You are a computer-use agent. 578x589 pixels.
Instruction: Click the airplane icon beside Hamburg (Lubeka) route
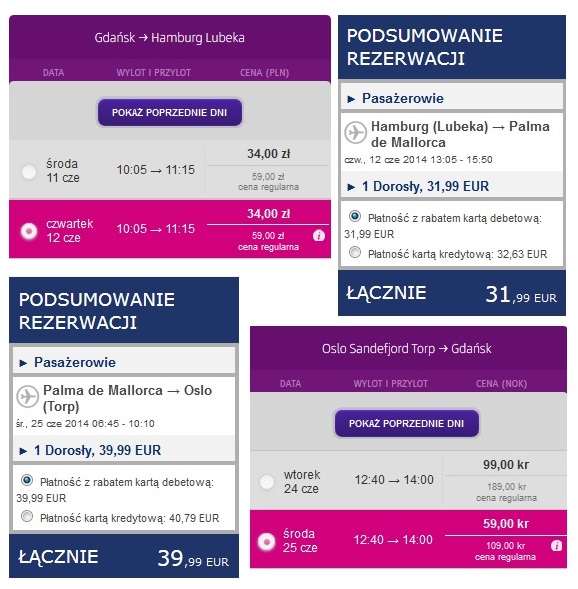tap(355, 132)
